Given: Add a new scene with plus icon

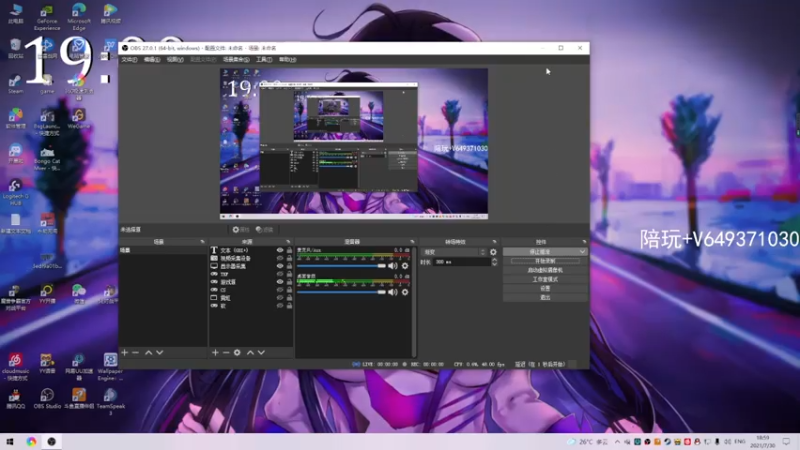Looking at the screenshot, I should [124, 353].
